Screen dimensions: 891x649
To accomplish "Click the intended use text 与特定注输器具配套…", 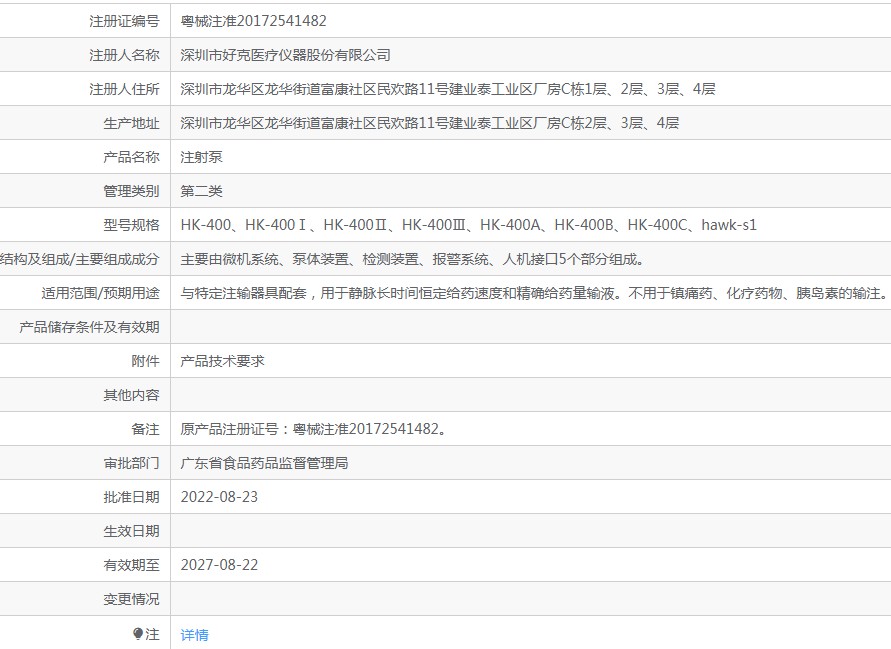I will tap(534, 293).
